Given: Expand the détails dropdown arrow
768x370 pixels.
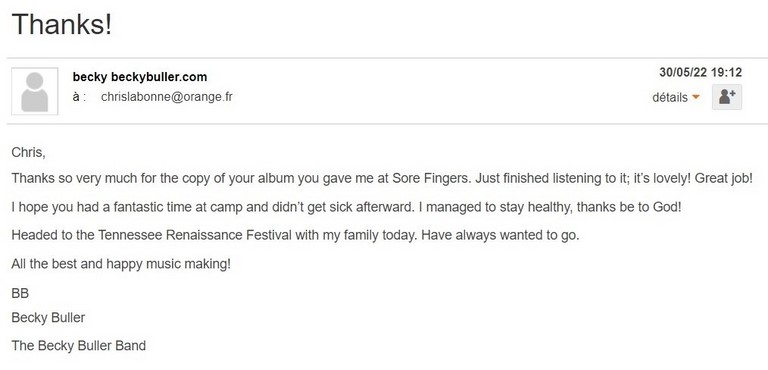Looking at the screenshot, I should pos(696,98).
